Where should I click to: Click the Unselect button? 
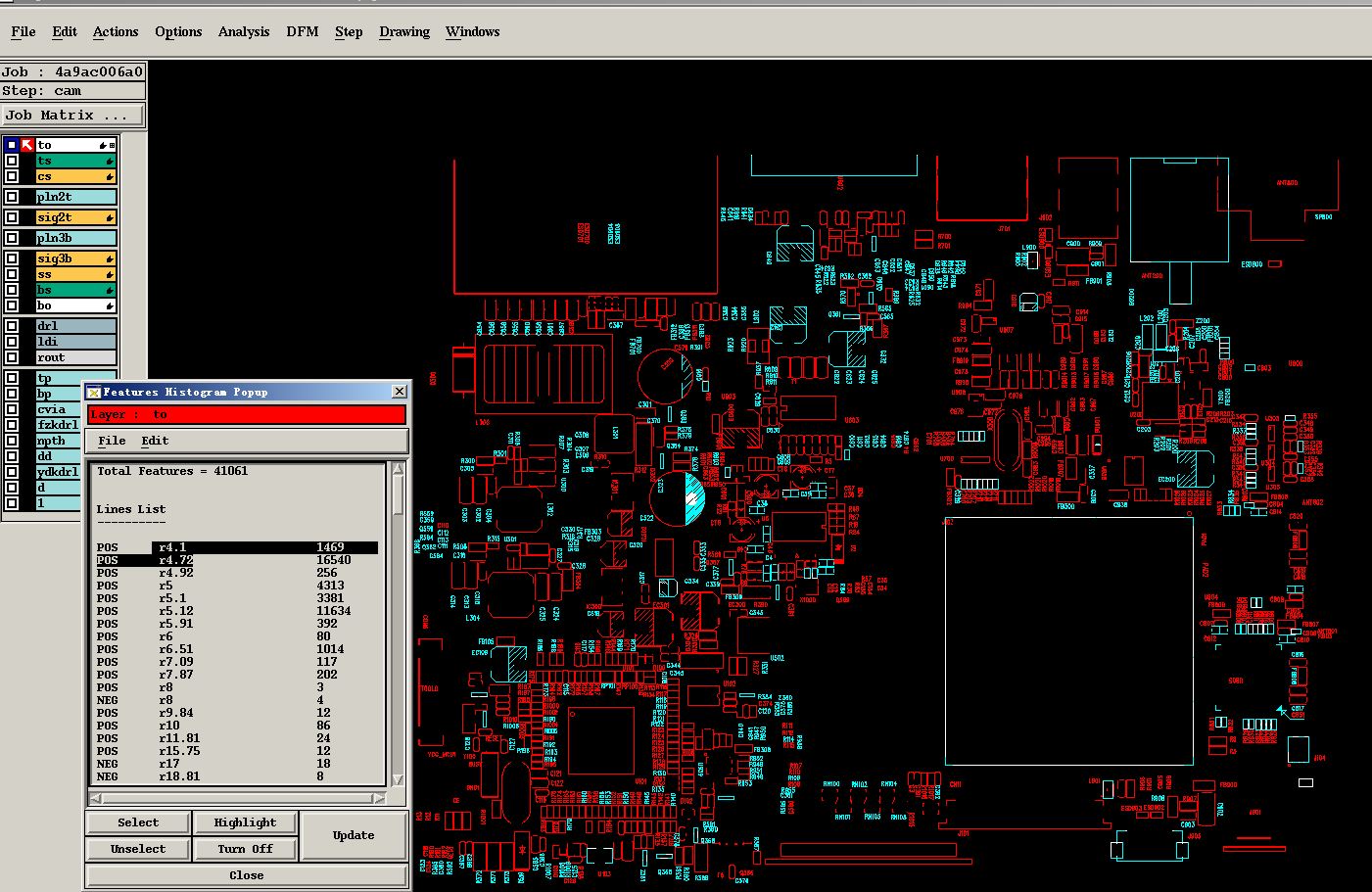(x=138, y=849)
